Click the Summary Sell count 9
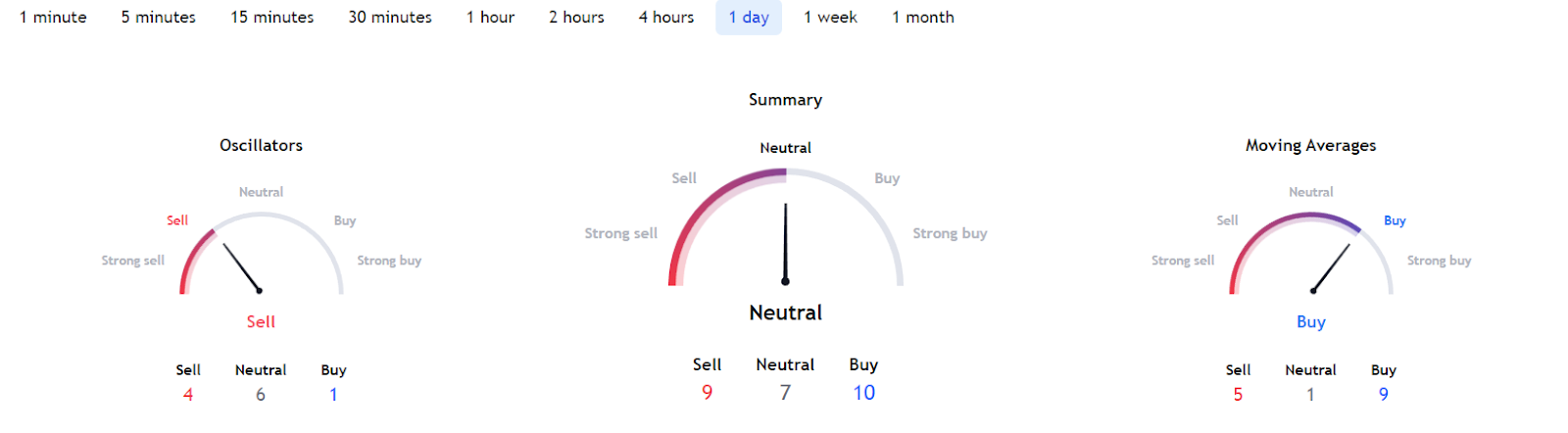 point(708,393)
